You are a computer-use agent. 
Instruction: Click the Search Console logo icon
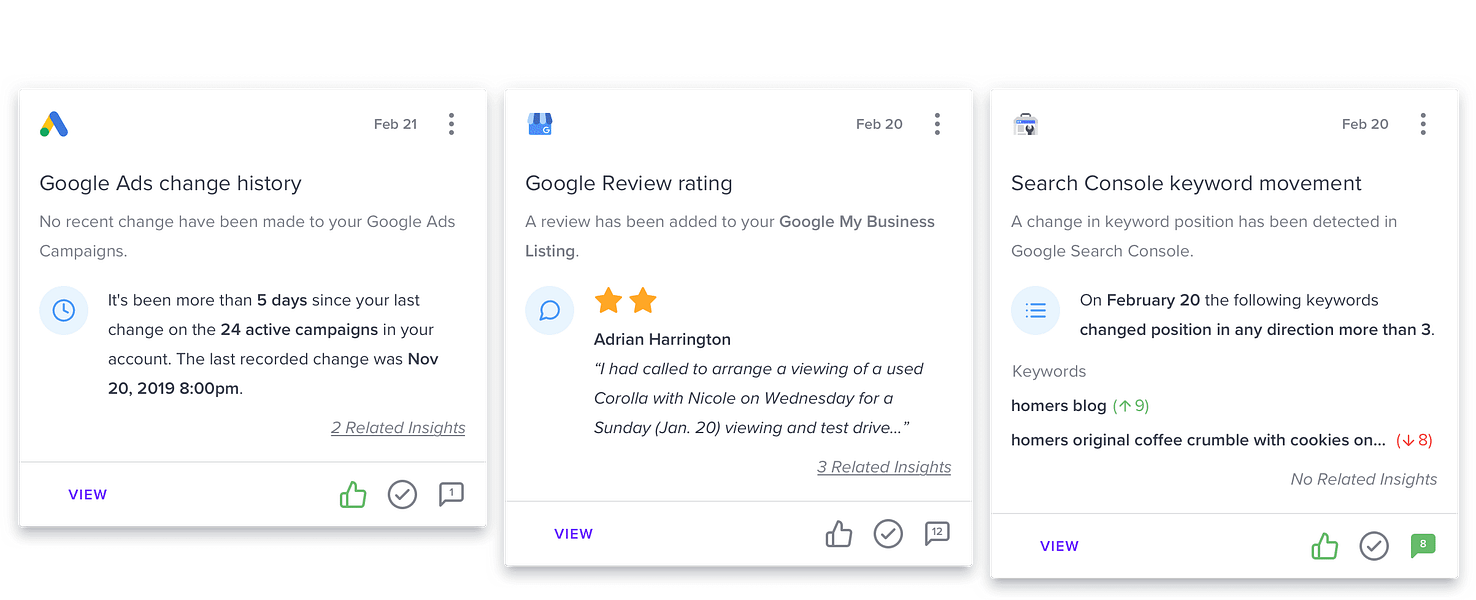(x=1026, y=124)
